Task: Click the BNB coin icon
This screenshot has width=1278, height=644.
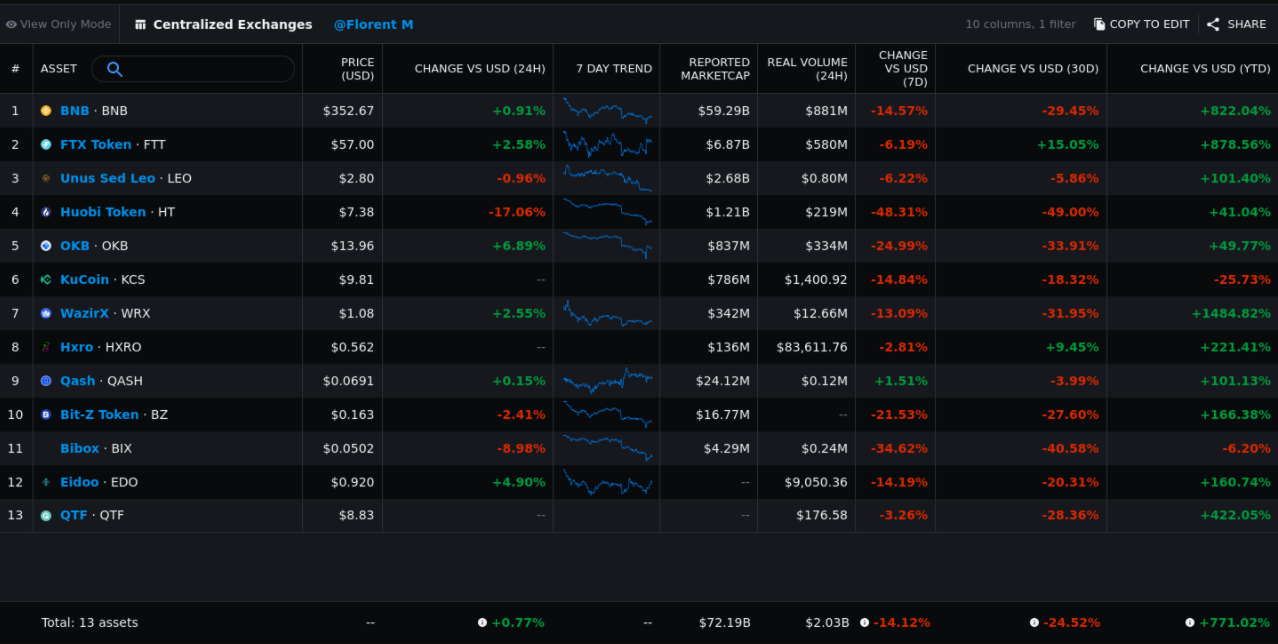Action: (46, 111)
